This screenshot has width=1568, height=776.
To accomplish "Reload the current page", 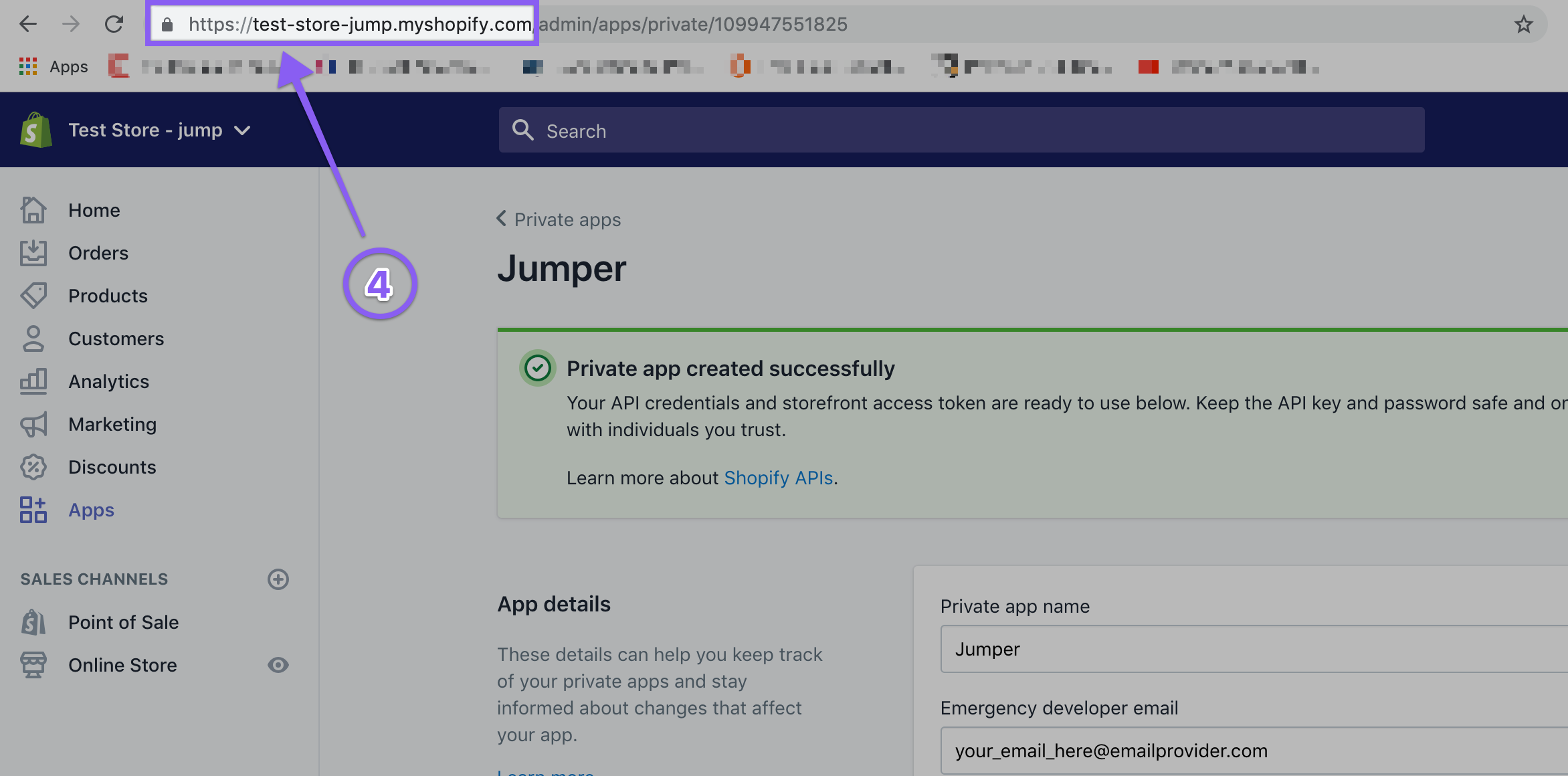I will pos(114,24).
